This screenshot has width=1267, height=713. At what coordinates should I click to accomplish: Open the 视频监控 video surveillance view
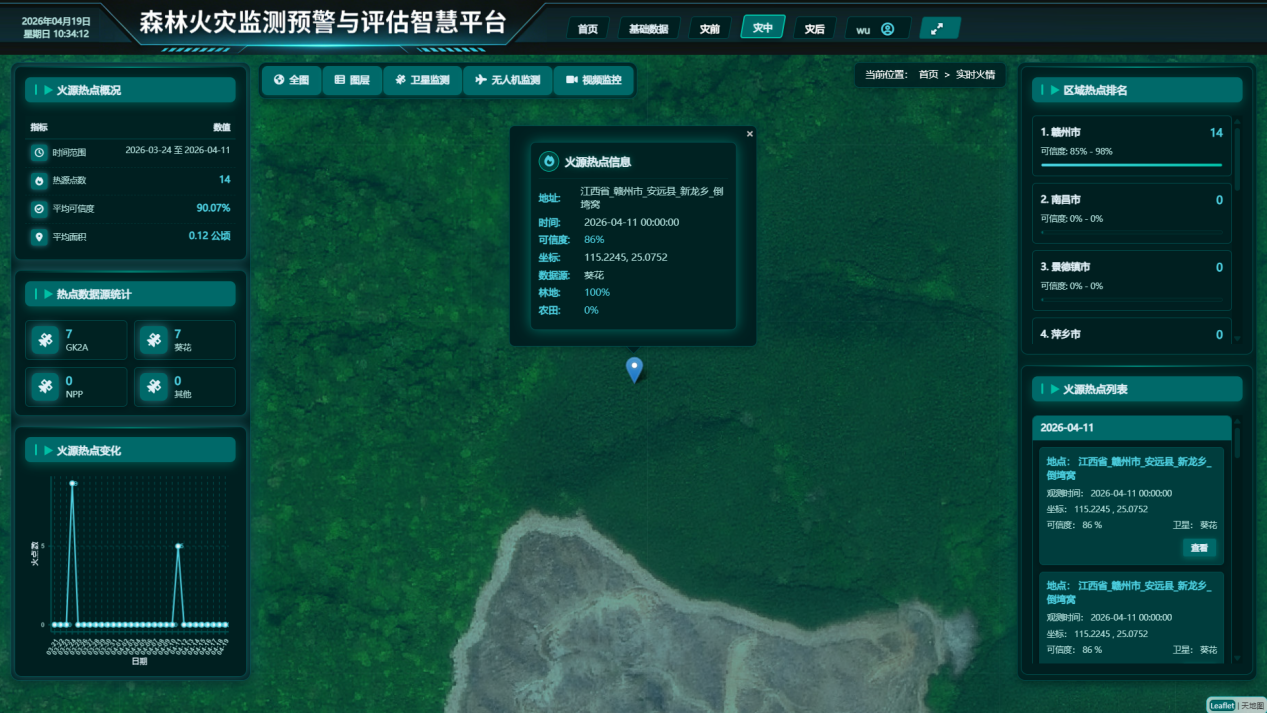click(594, 80)
